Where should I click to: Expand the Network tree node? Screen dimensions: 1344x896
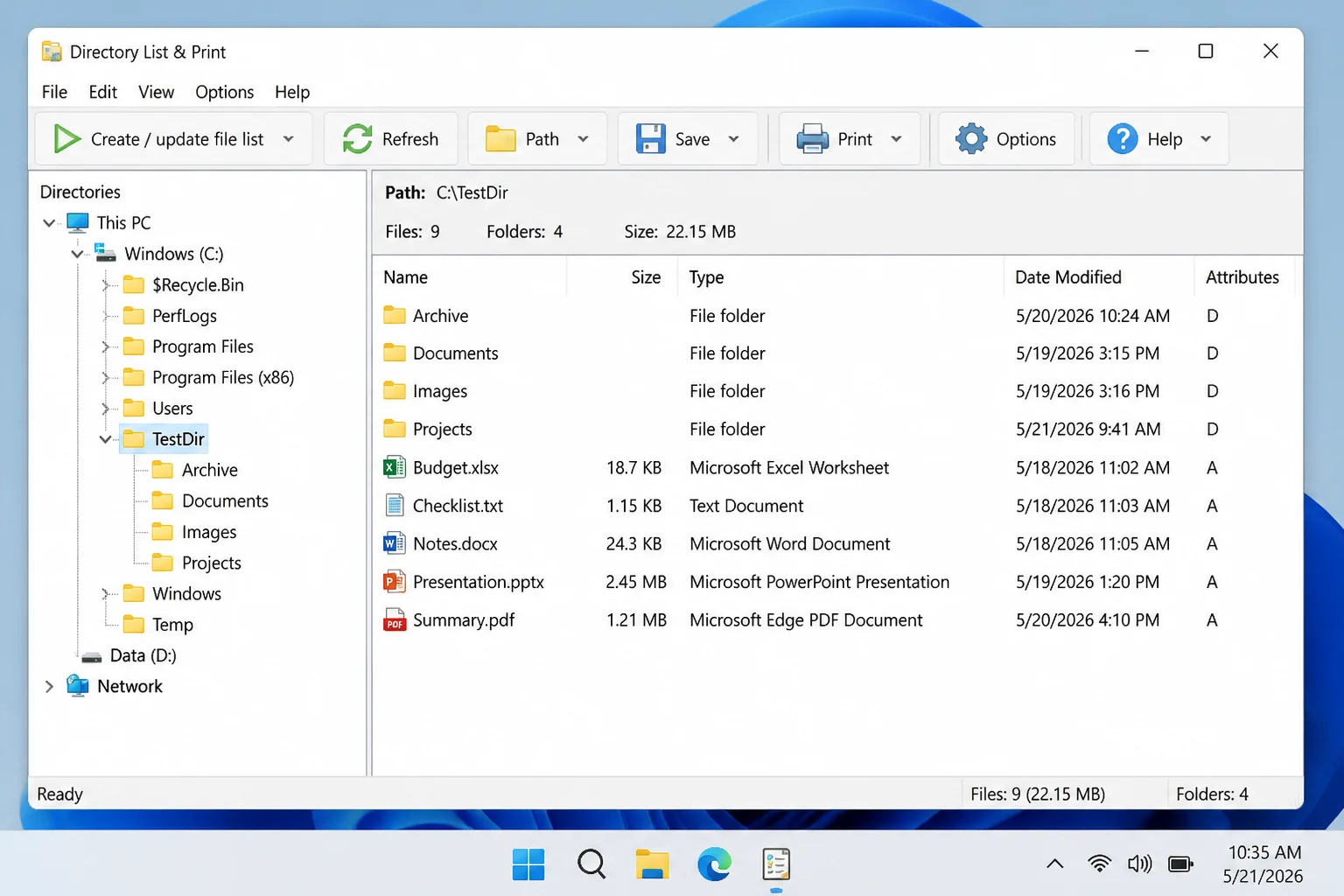tap(49, 687)
